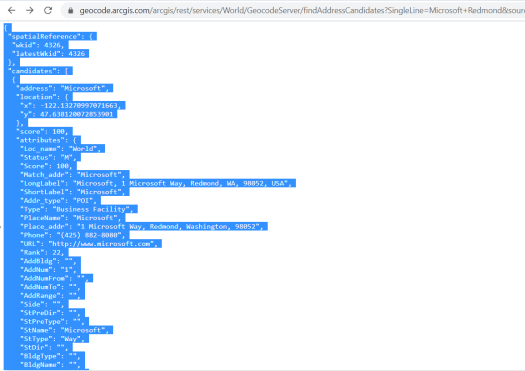Select the "StDir" line

46,348
